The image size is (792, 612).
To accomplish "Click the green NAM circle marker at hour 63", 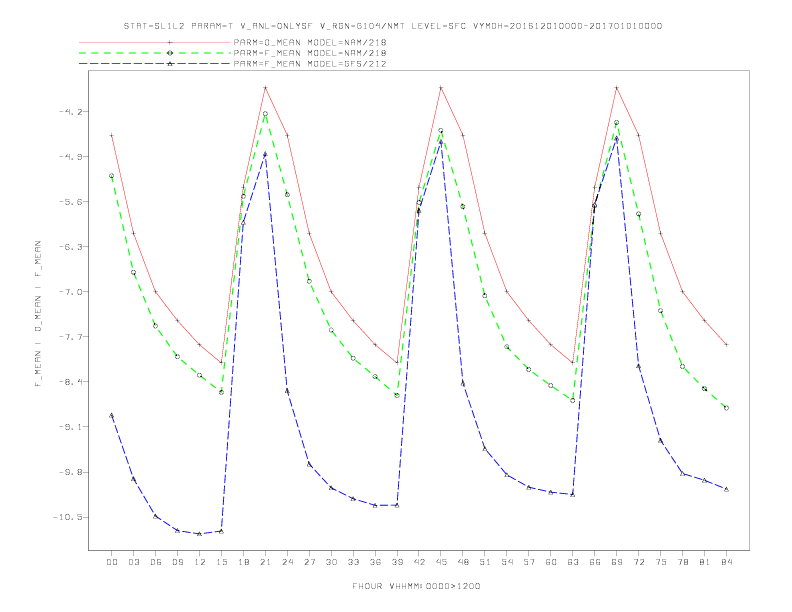I will pos(573,400).
